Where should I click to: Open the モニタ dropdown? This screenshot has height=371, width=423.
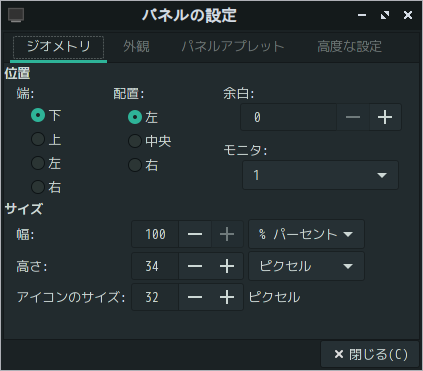point(320,175)
